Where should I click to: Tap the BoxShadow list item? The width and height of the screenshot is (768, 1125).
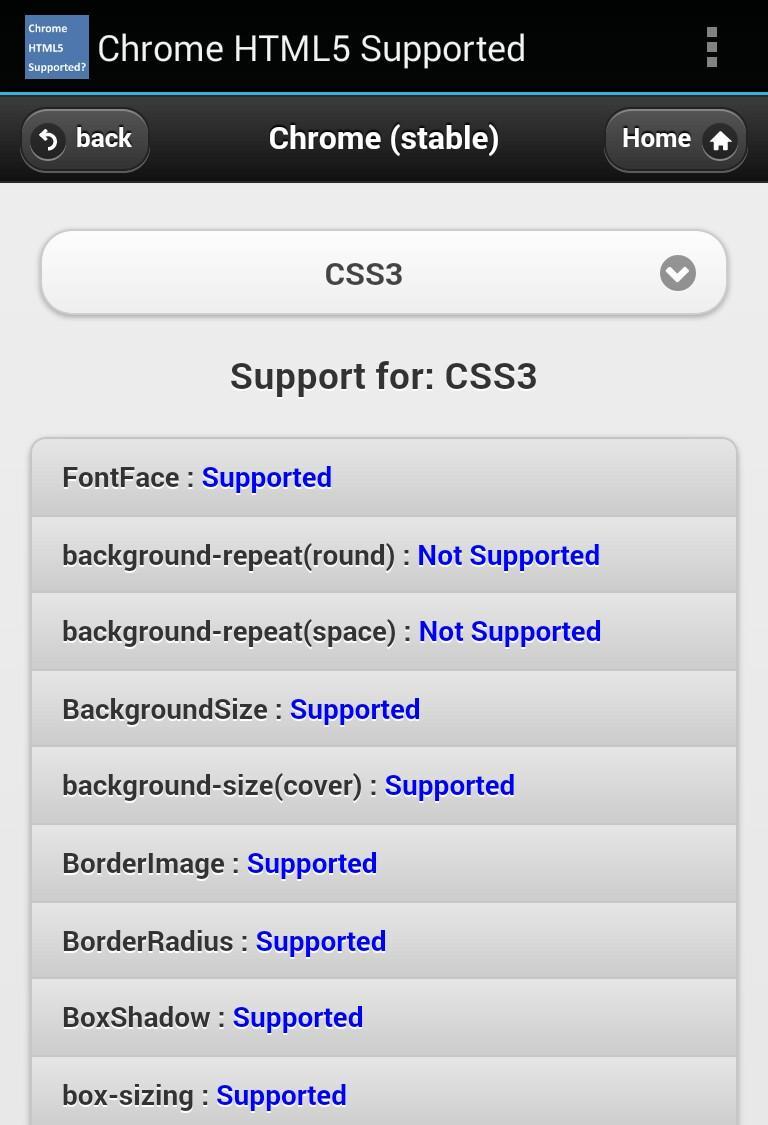(384, 1018)
